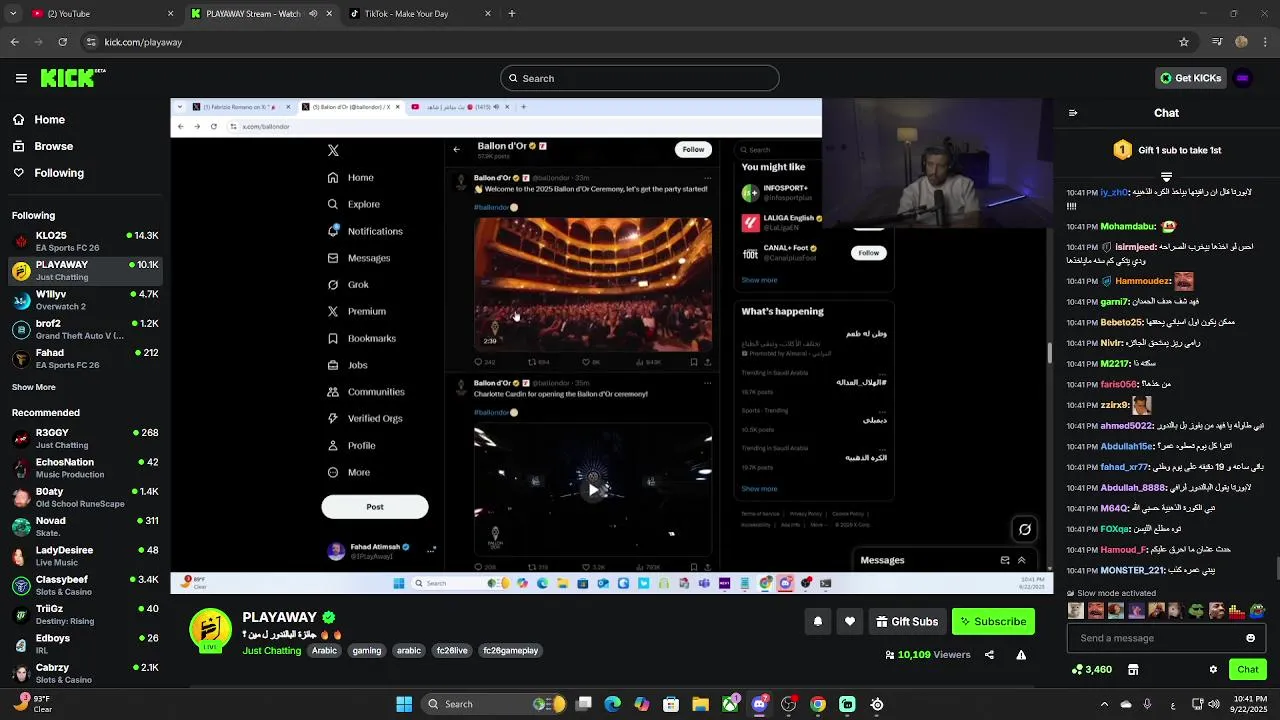This screenshot has width=1280, height=720.
Task: Open EchoesNation in Recommended list
Action: pyautogui.click(x=85, y=468)
